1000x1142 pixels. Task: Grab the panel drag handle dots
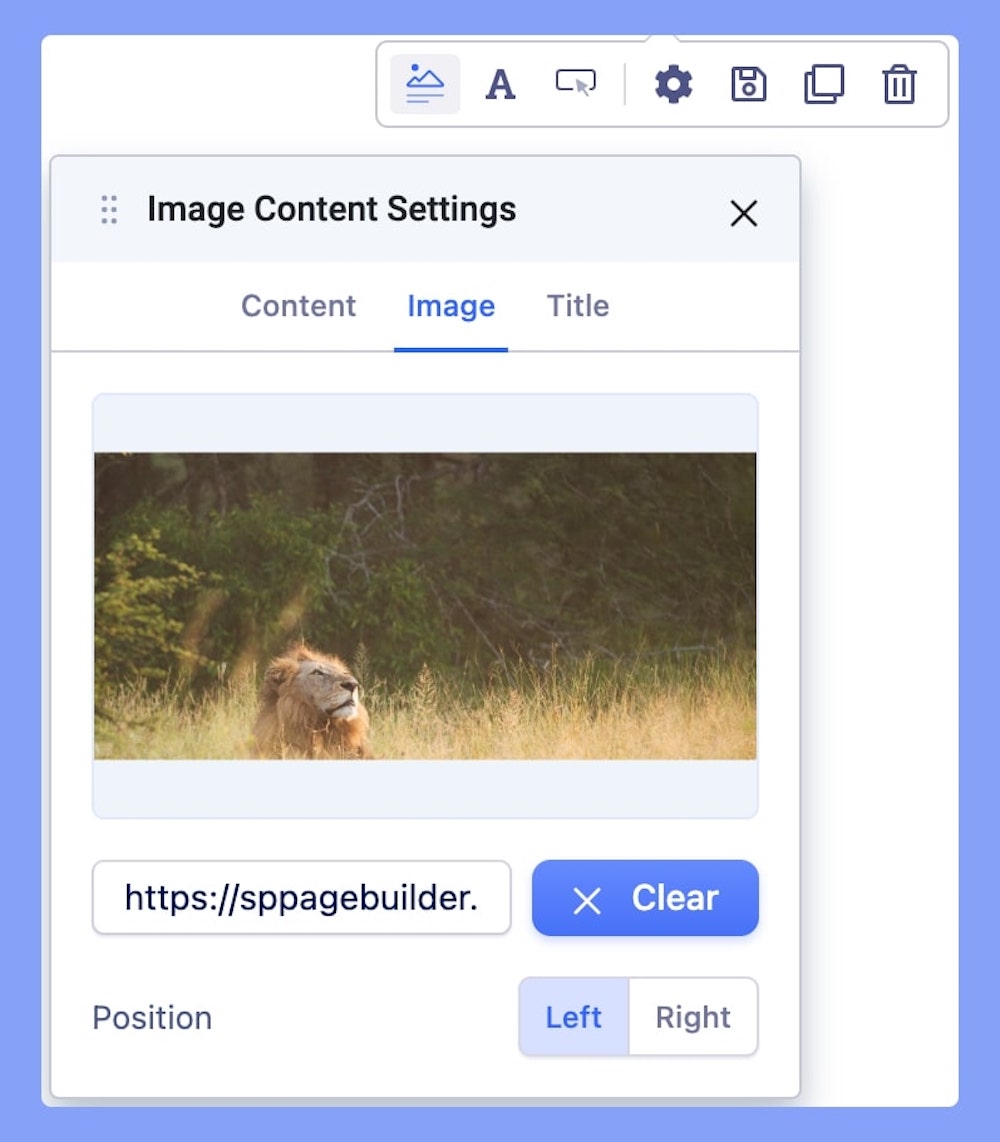click(x=109, y=210)
